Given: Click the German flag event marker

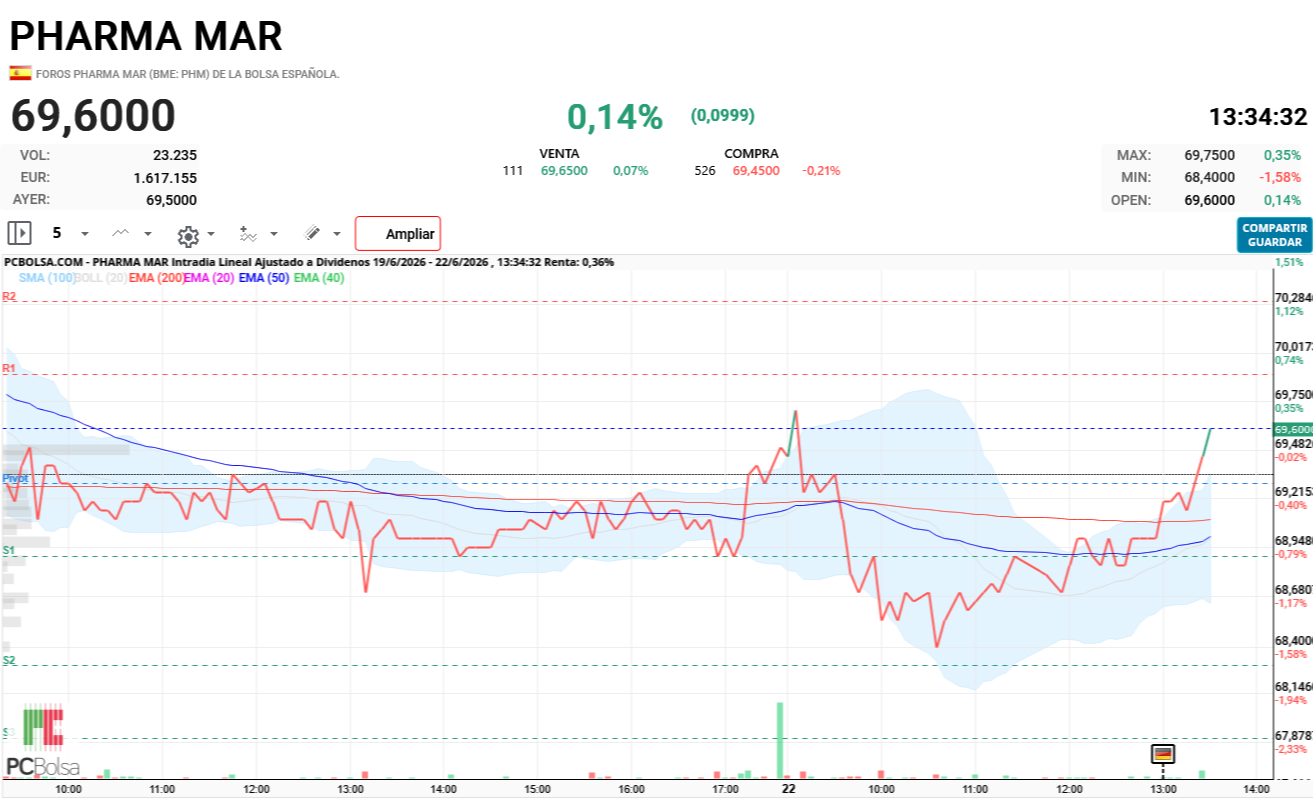Looking at the screenshot, I should point(1163,754).
